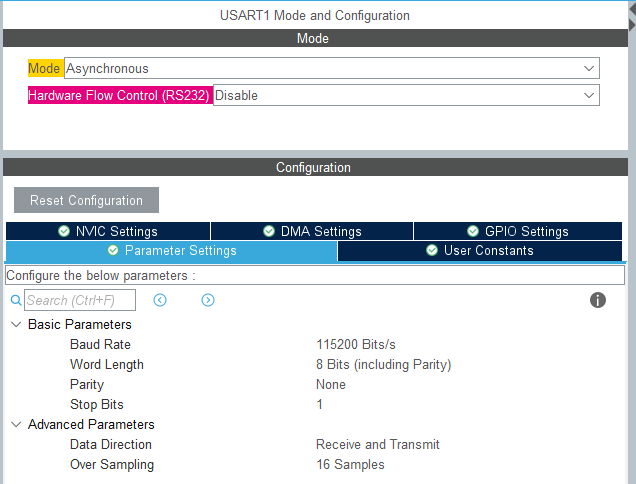Click the parameter Search field
Screen dimensions: 636x484
pyautogui.click(x=80, y=300)
